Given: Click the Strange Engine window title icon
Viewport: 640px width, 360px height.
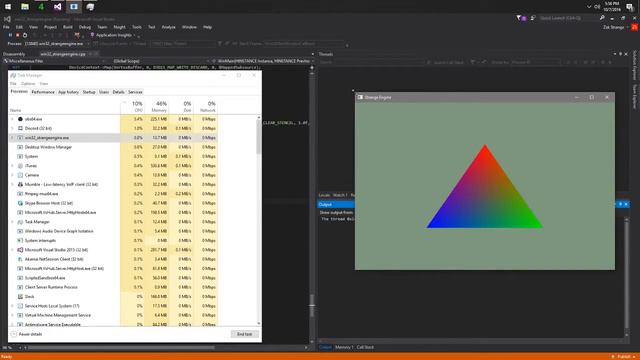Looking at the screenshot, I should pyautogui.click(x=360, y=97).
